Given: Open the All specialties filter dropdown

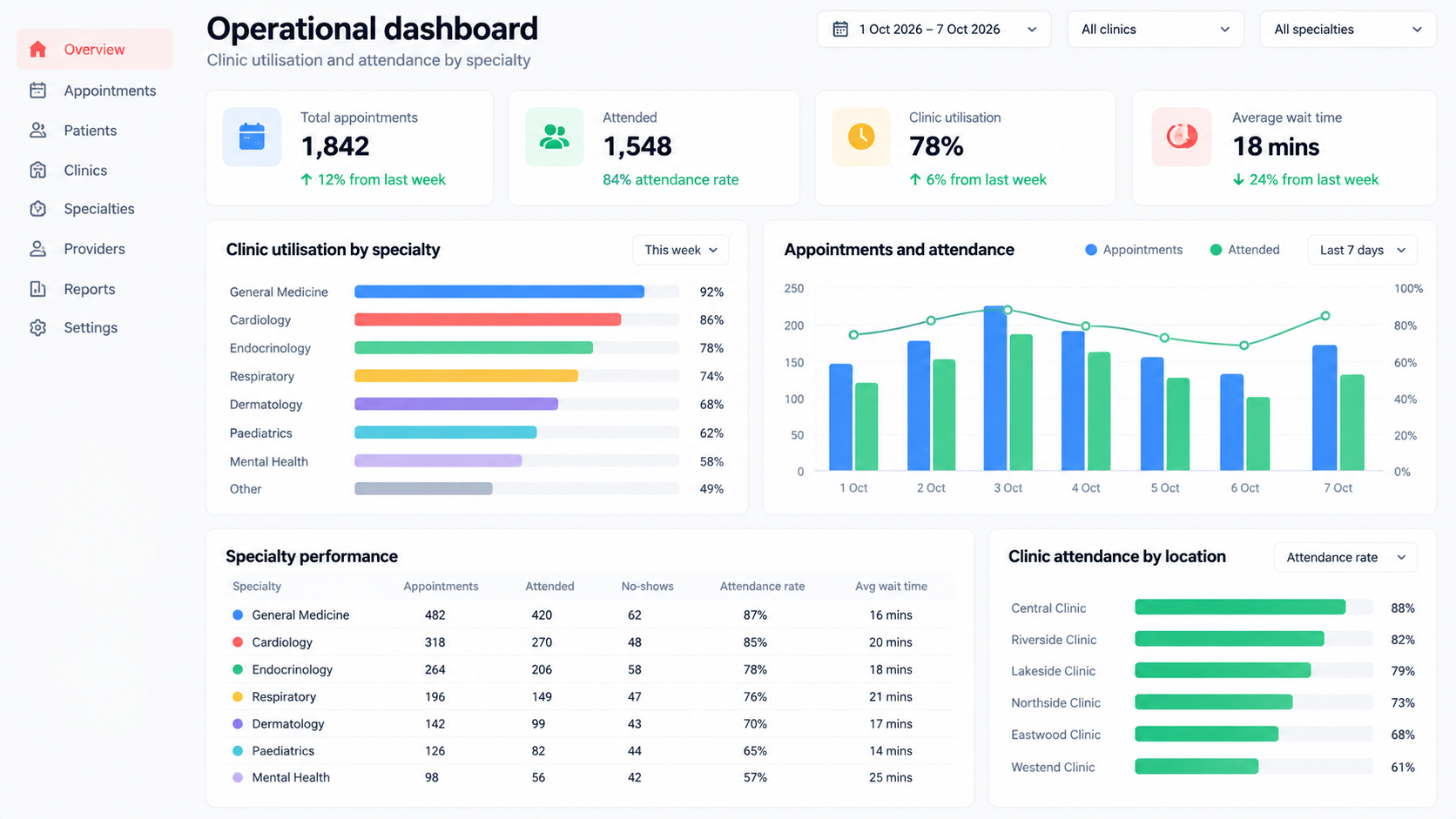Looking at the screenshot, I should (x=1347, y=30).
